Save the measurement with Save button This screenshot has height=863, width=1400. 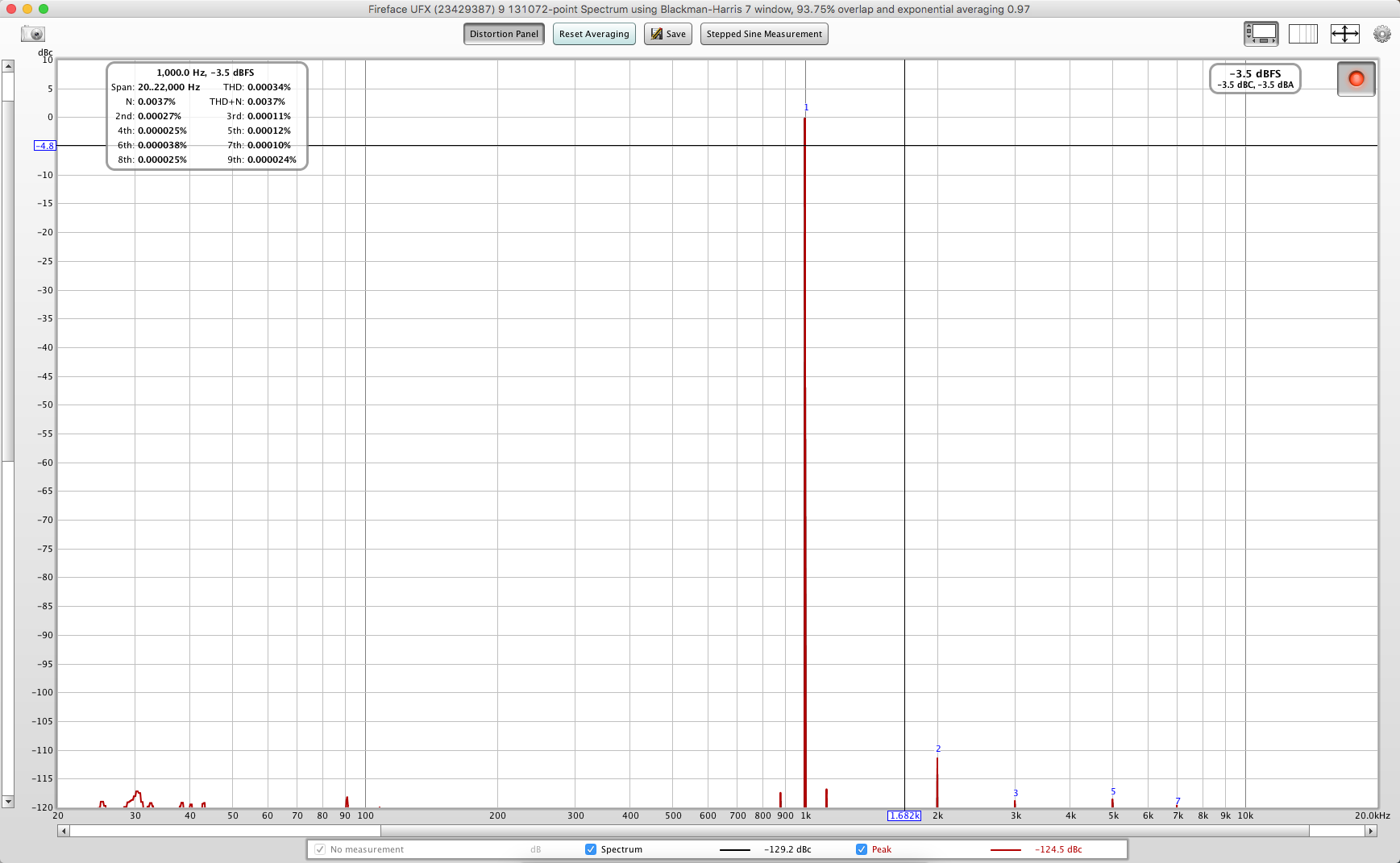pyautogui.click(x=668, y=34)
